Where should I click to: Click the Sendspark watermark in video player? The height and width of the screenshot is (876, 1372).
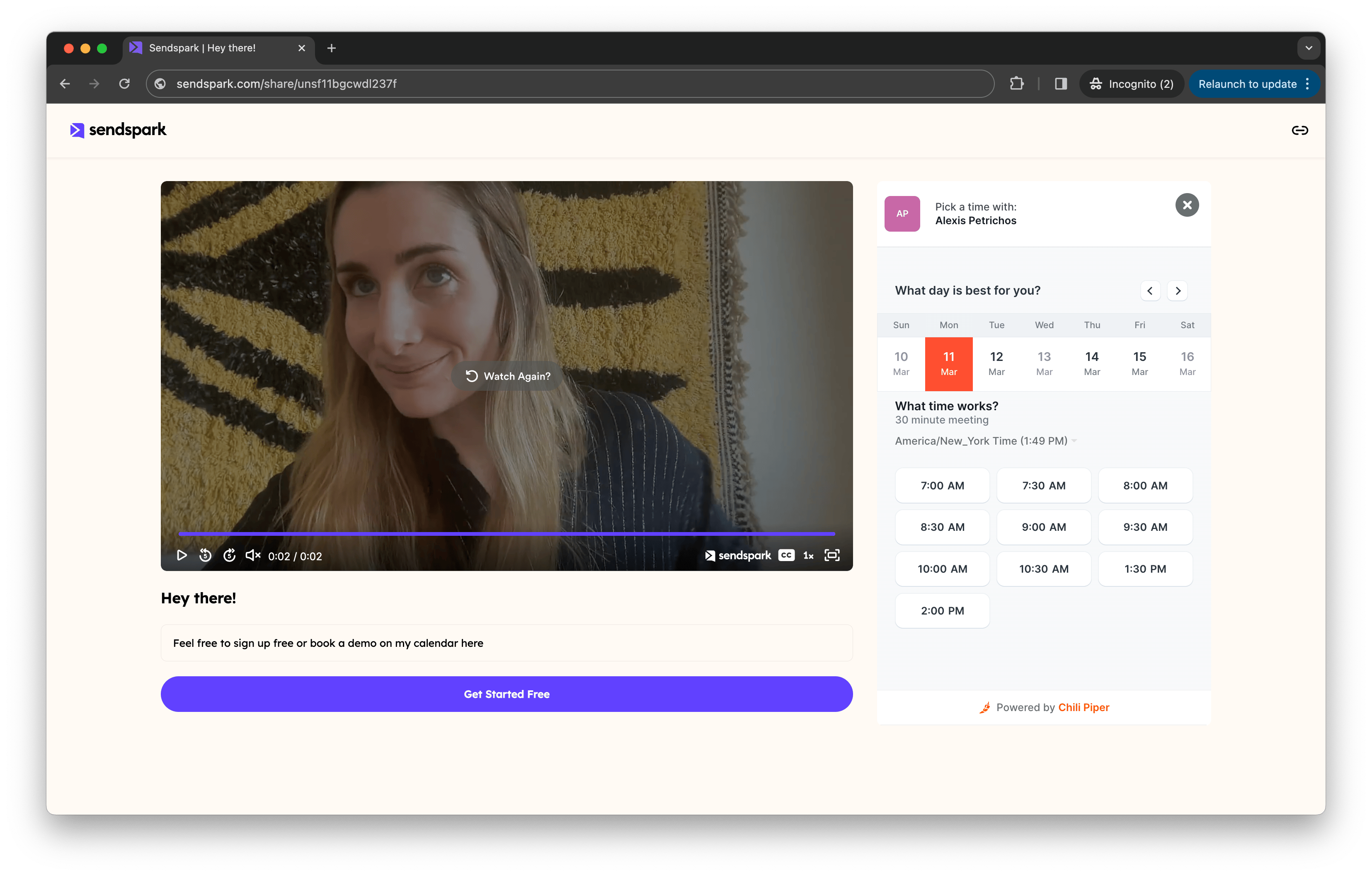[x=738, y=555]
